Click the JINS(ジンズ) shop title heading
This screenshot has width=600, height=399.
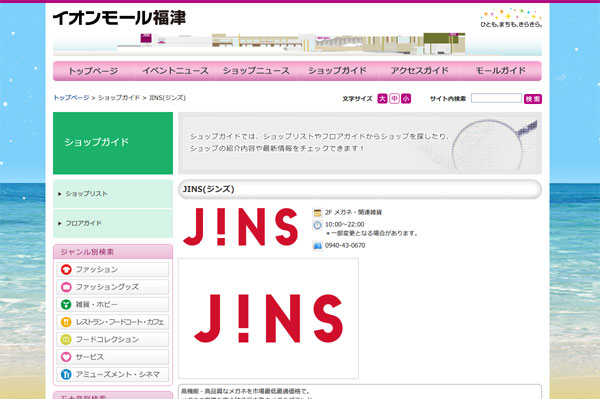pyautogui.click(x=209, y=189)
